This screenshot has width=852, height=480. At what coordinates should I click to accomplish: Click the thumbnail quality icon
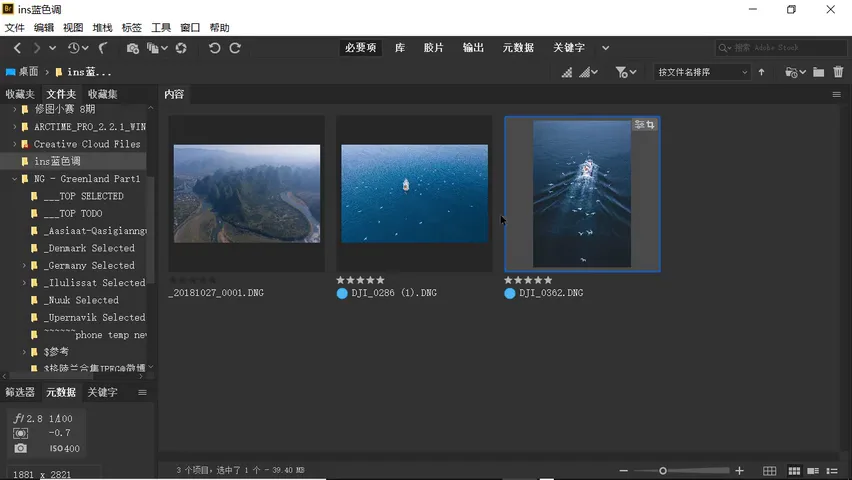coord(567,72)
